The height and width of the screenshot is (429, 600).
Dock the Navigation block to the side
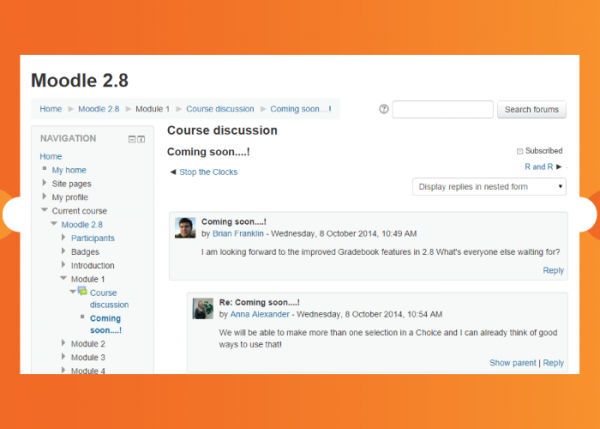141,139
